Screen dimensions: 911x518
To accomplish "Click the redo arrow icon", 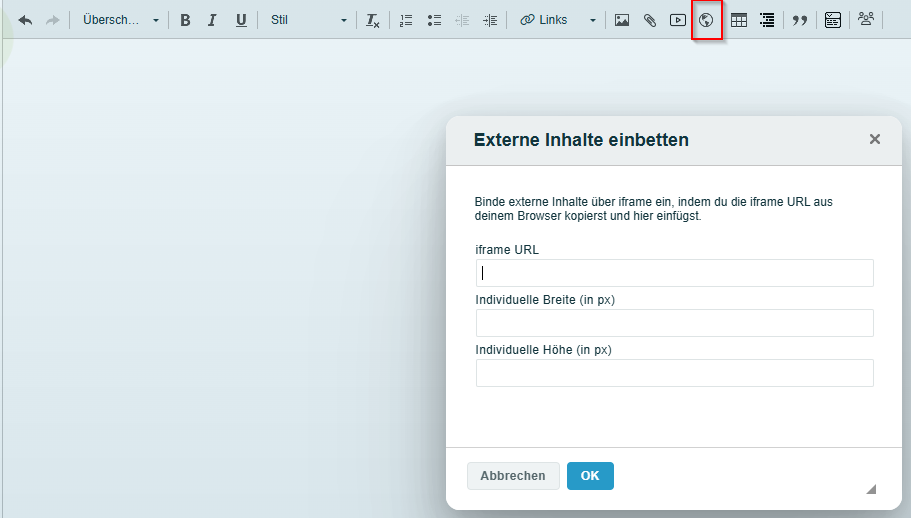I will tap(53, 20).
